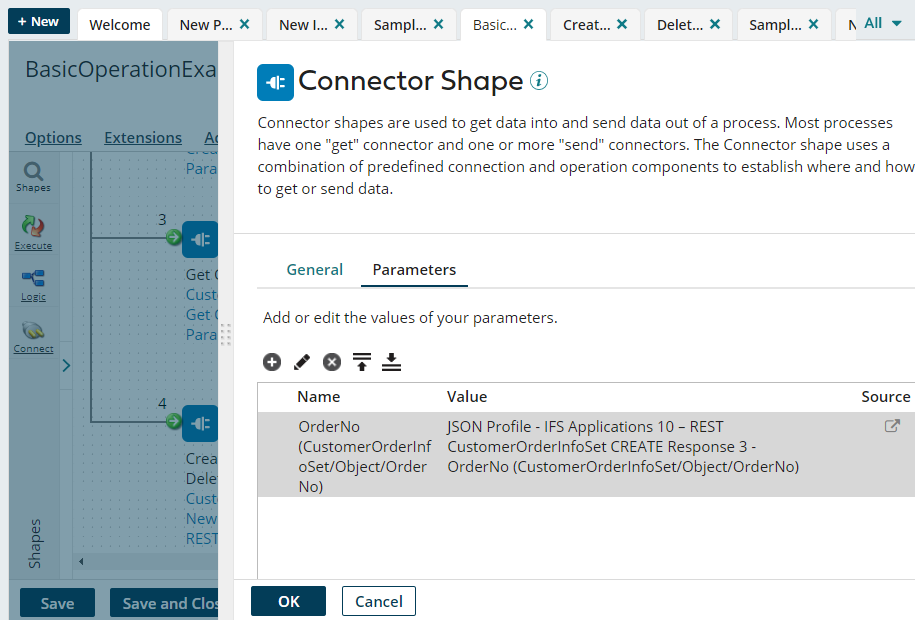Open the Source link for the OrderNo parameter
The width and height of the screenshot is (915, 620).
pyautogui.click(x=890, y=426)
